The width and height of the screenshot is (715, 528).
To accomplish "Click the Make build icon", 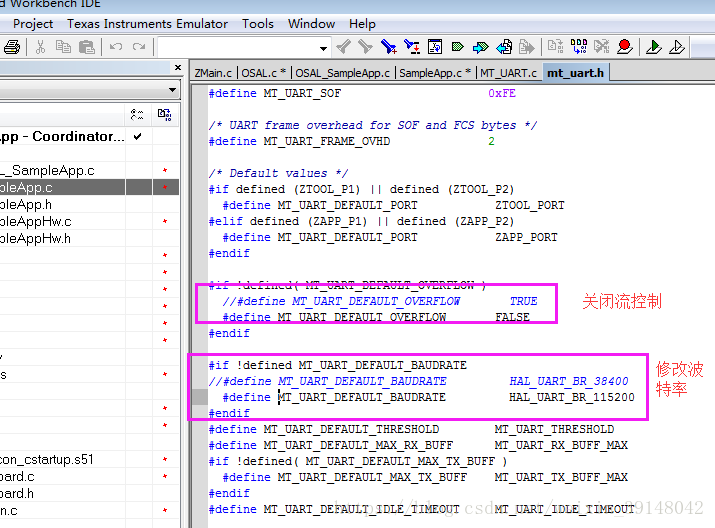I will 579,46.
